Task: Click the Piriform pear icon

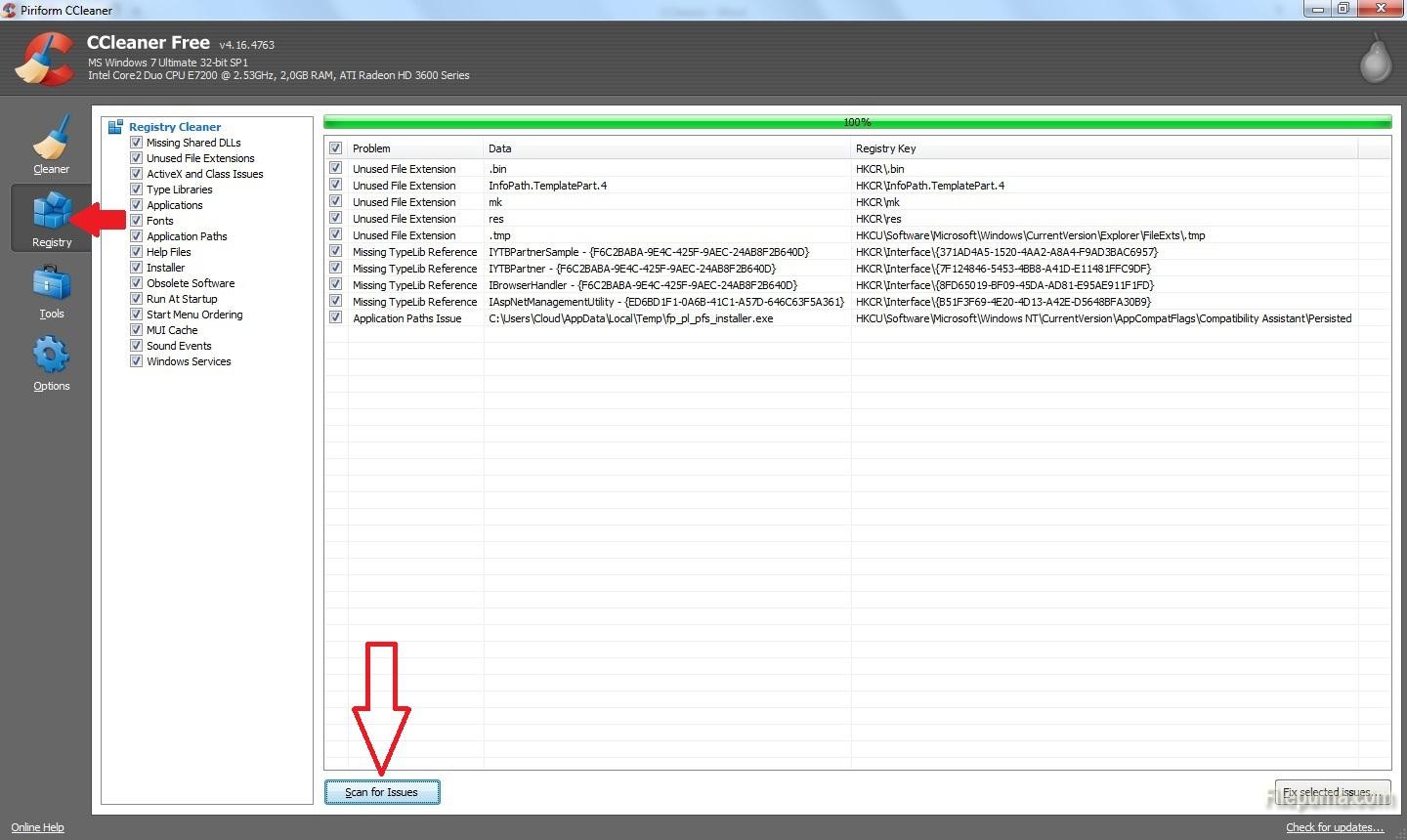Action: 1376,59
